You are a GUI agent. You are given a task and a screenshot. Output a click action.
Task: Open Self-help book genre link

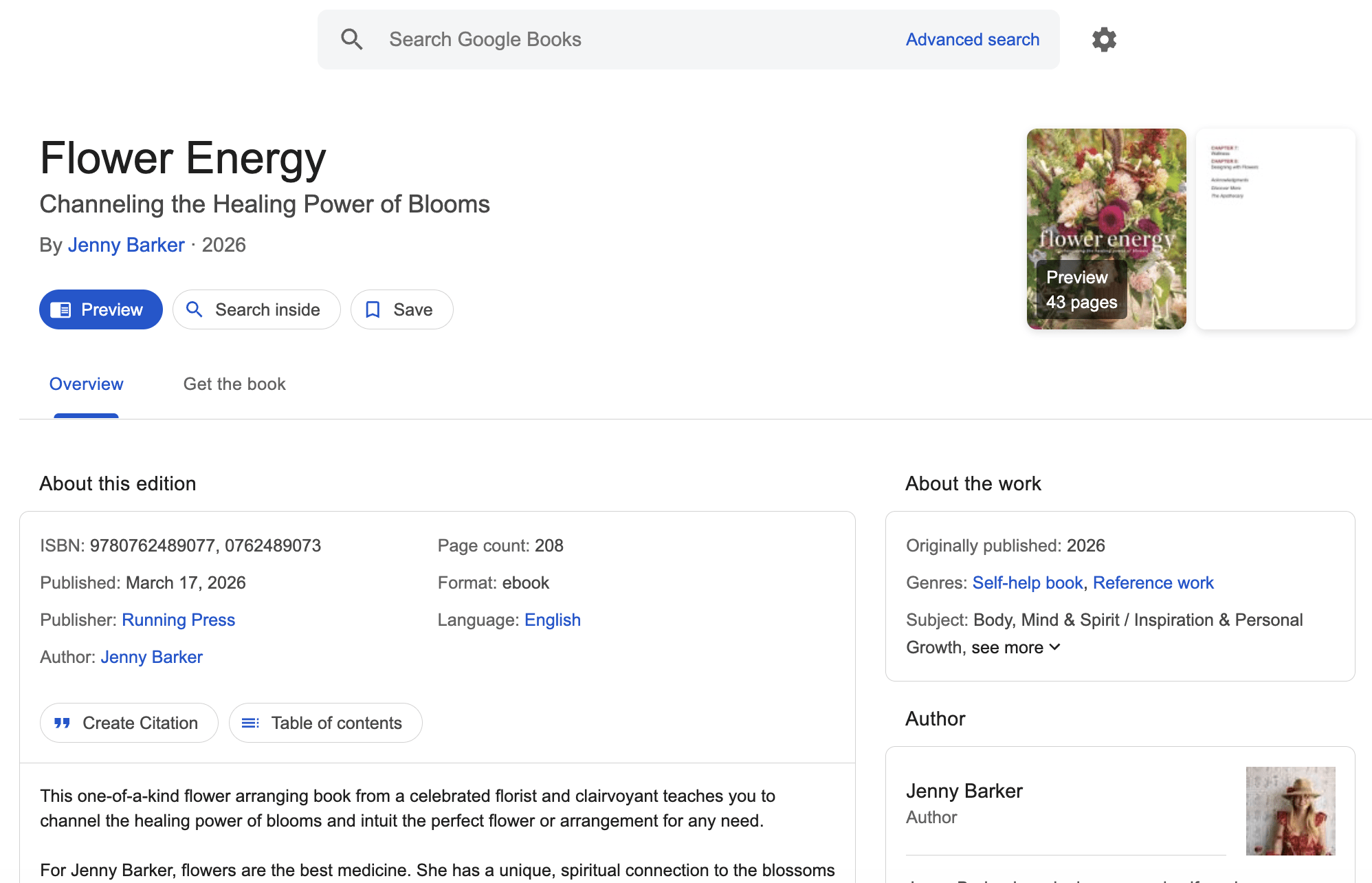1028,582
